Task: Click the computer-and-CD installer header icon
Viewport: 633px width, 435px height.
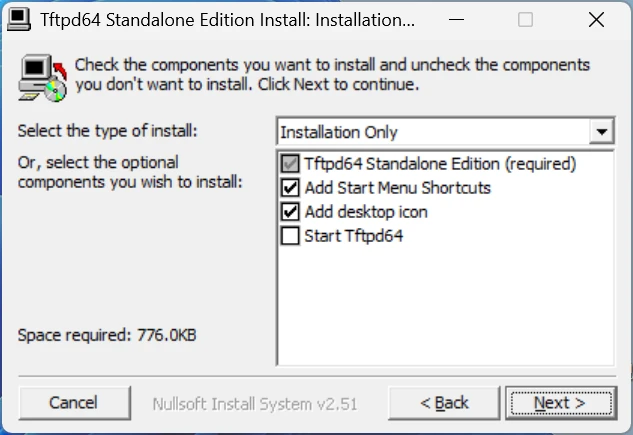Action: [42, 78]
